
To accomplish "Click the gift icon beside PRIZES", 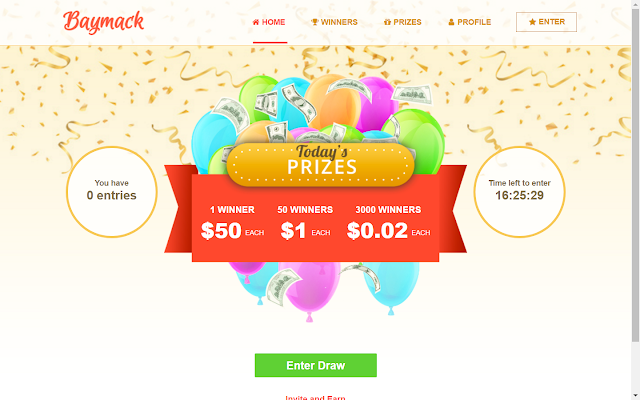I will 387,22.
